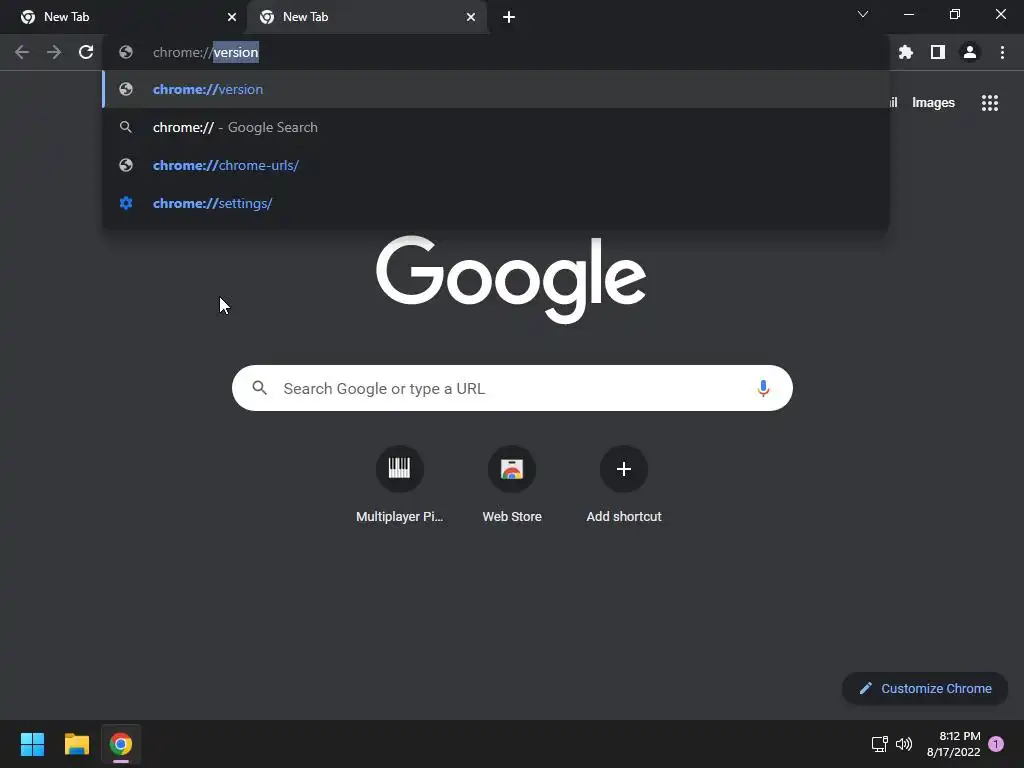The height and width of the screenshot is (768, 1024).
Task: Open Chrome's three-dot menu
Action: [x=1002, y=52]
